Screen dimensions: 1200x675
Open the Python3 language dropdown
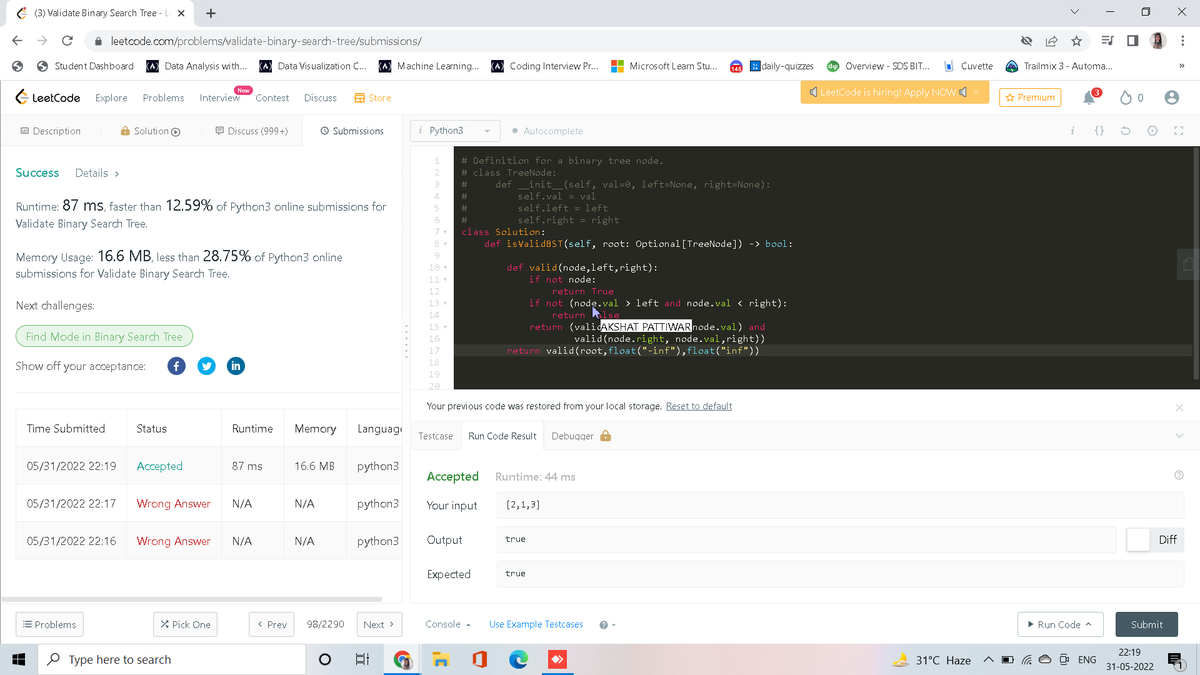pyautogui.click(x=456, y=131)
